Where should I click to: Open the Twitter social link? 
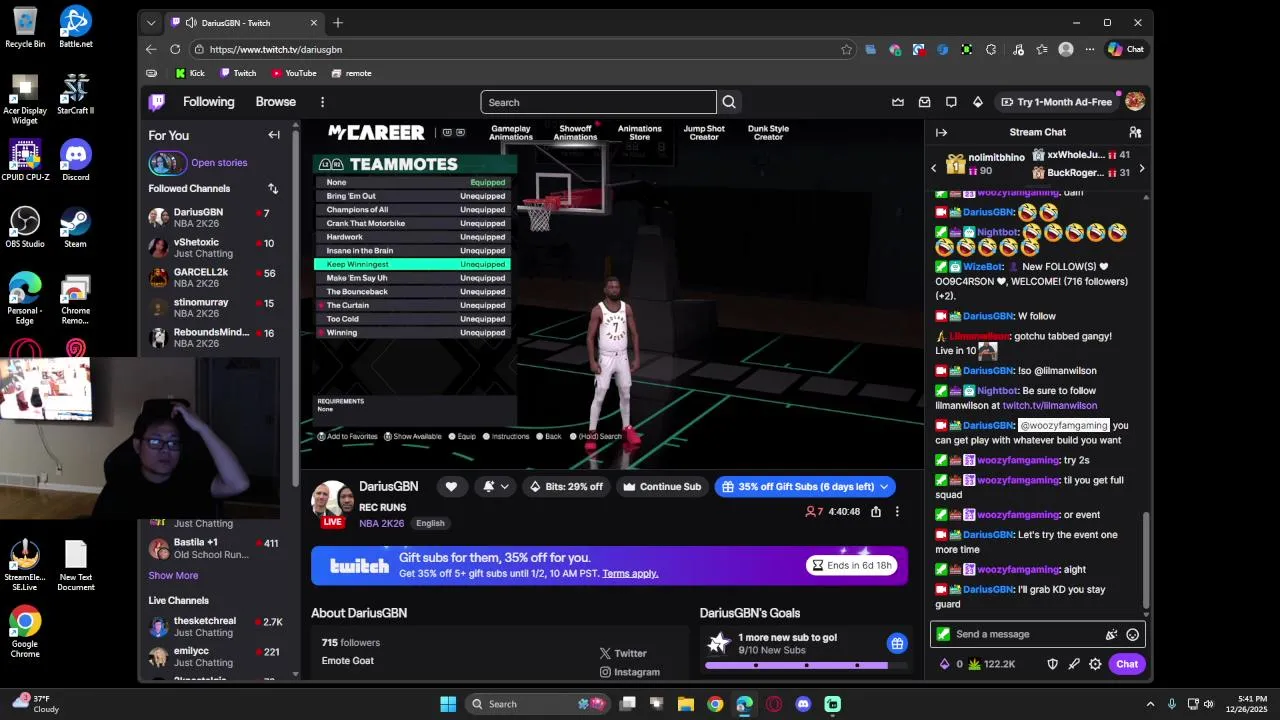pyautogui.click(x=623, y=653)
